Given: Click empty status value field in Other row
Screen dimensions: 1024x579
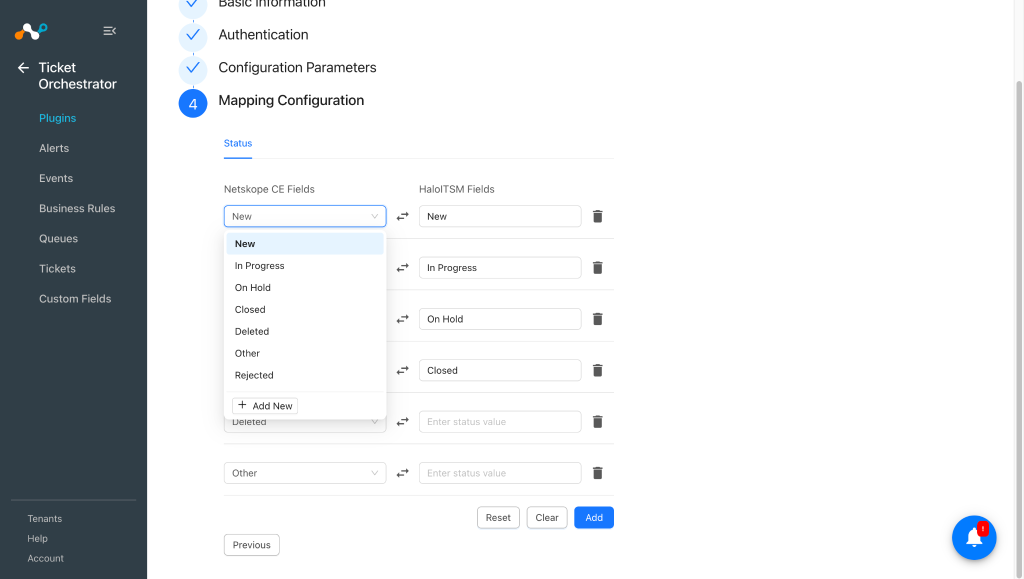Looking at the screenshot, I should (x=500, y=473).
